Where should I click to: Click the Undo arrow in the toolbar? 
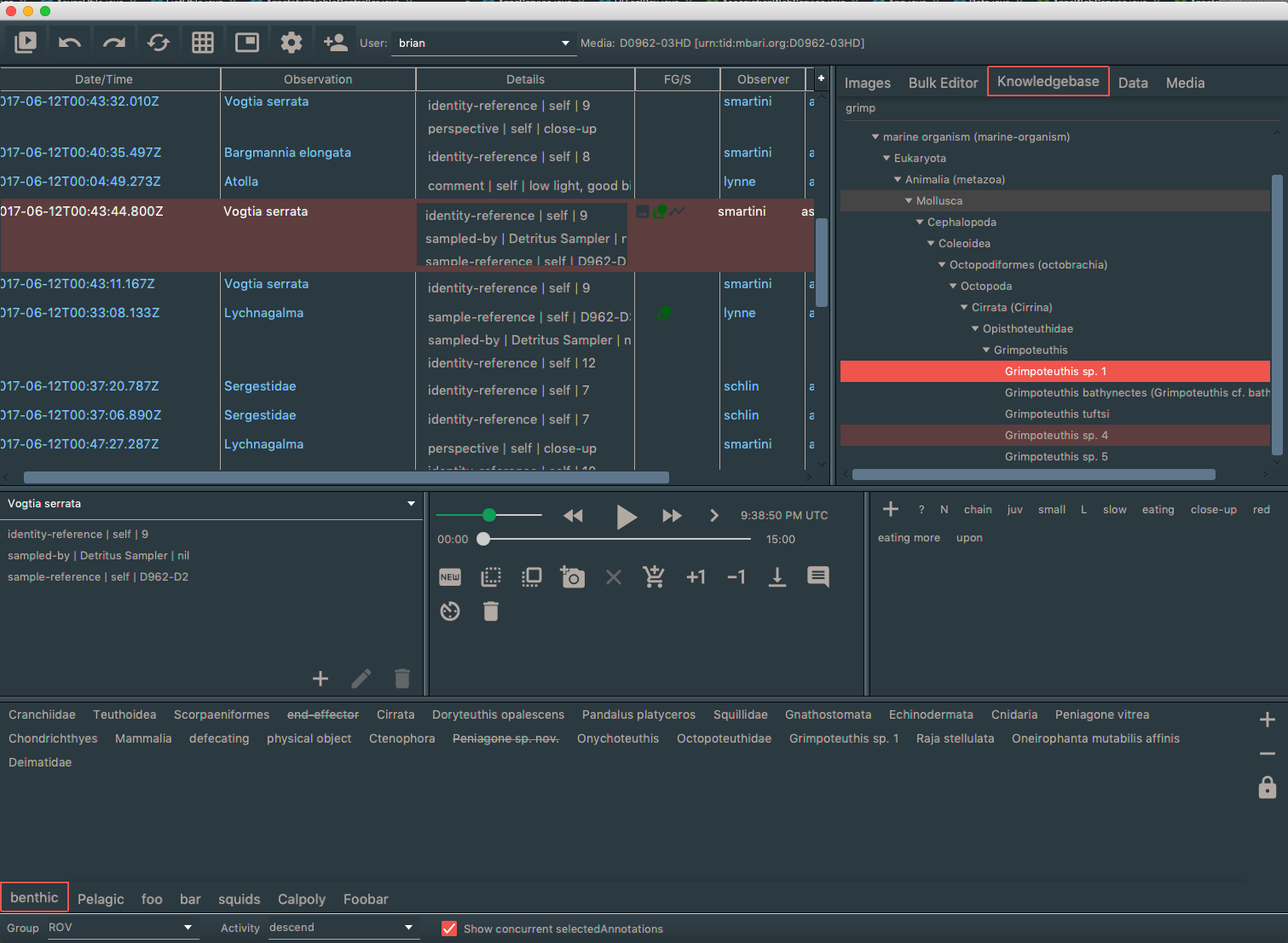point(70,41)
